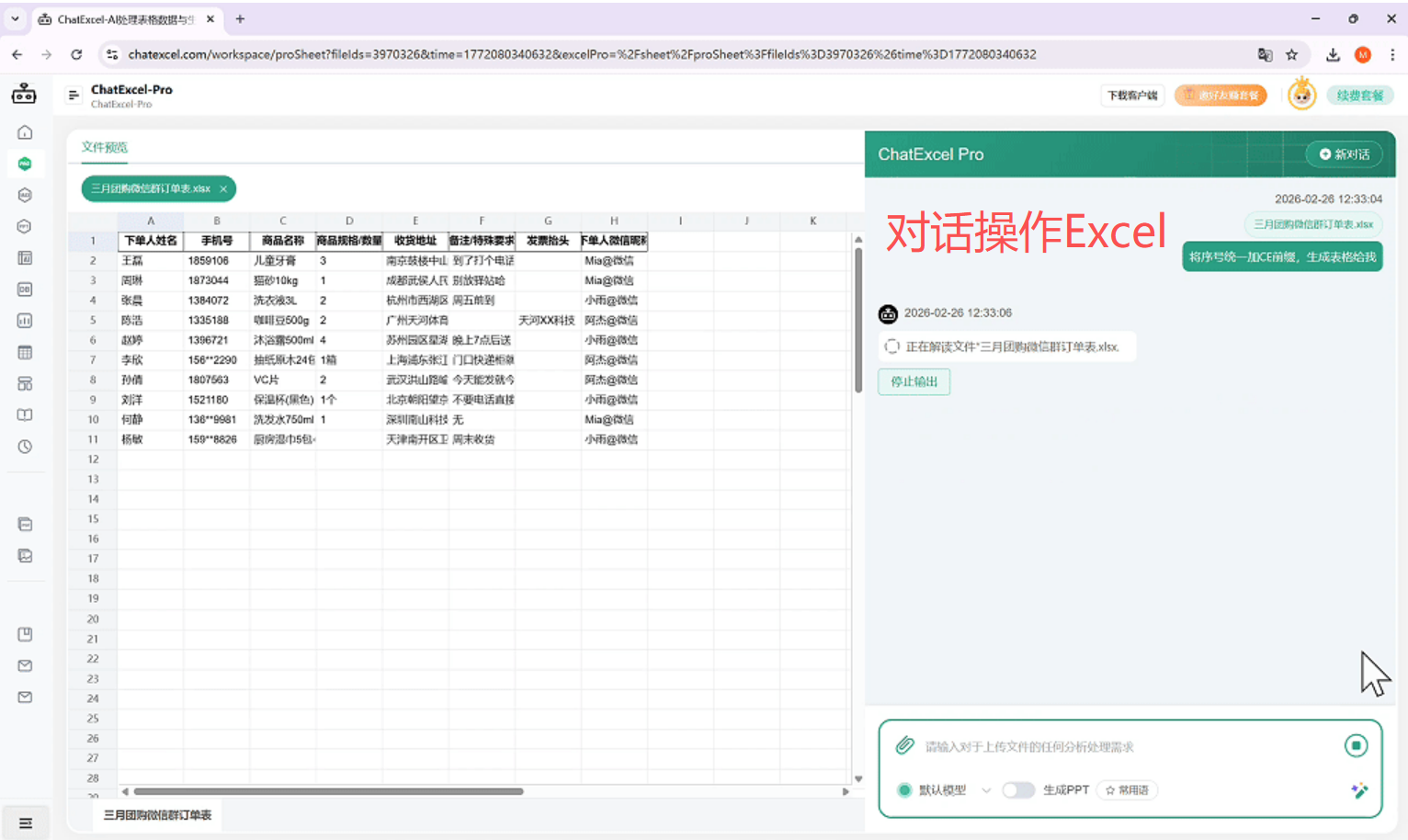Open the history clock icon in sidebar
This screenshot has height=840, width=1408.
pyautogui.click(x=26, y=447)
